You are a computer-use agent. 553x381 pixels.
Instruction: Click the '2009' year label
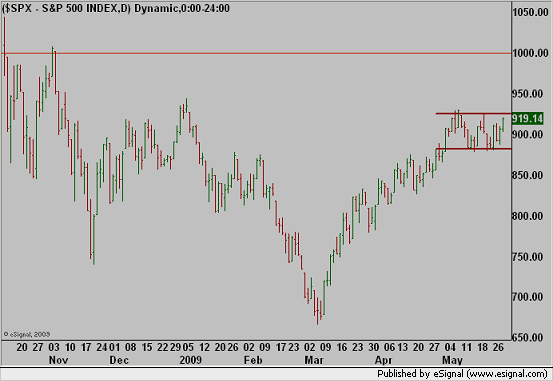pyautogui.click(x=190, y=360)
